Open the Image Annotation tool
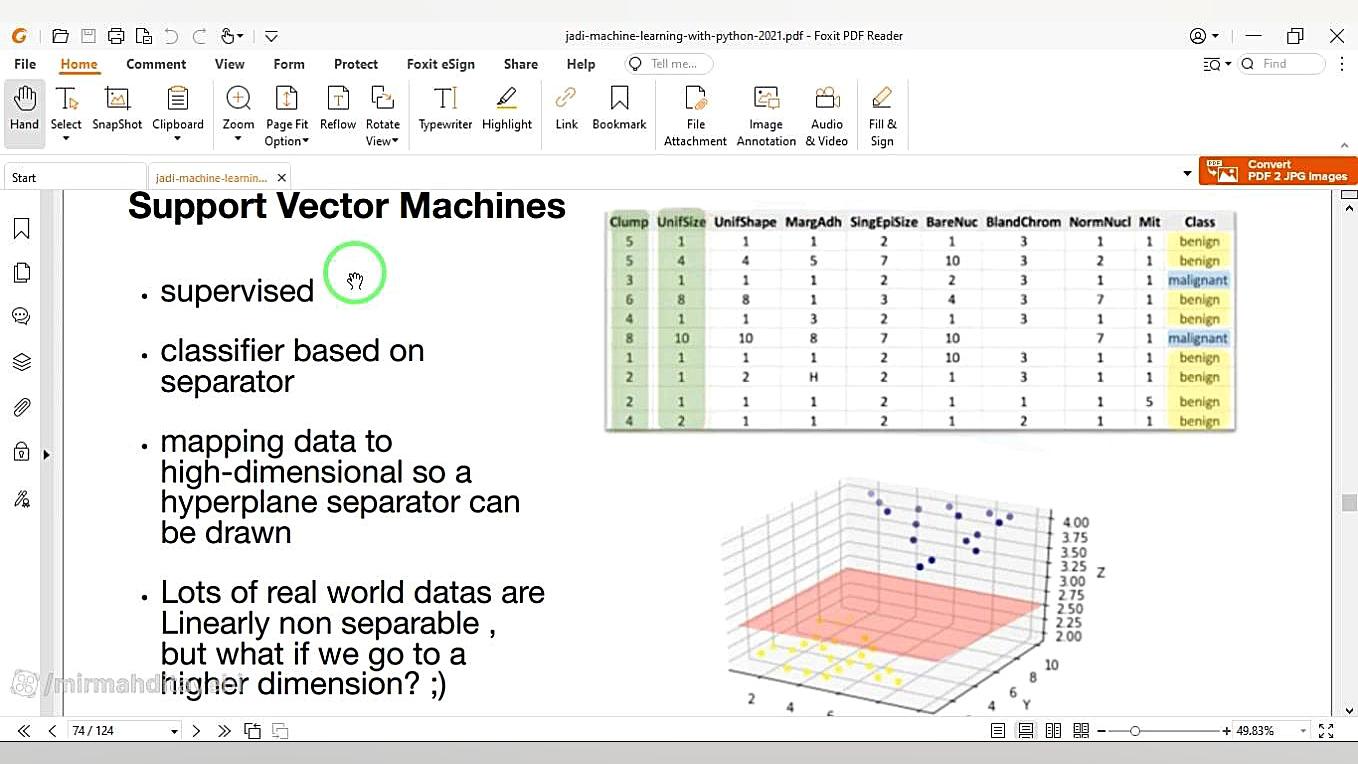Viewport: 1358px width, 764px height. click(766, 116)
